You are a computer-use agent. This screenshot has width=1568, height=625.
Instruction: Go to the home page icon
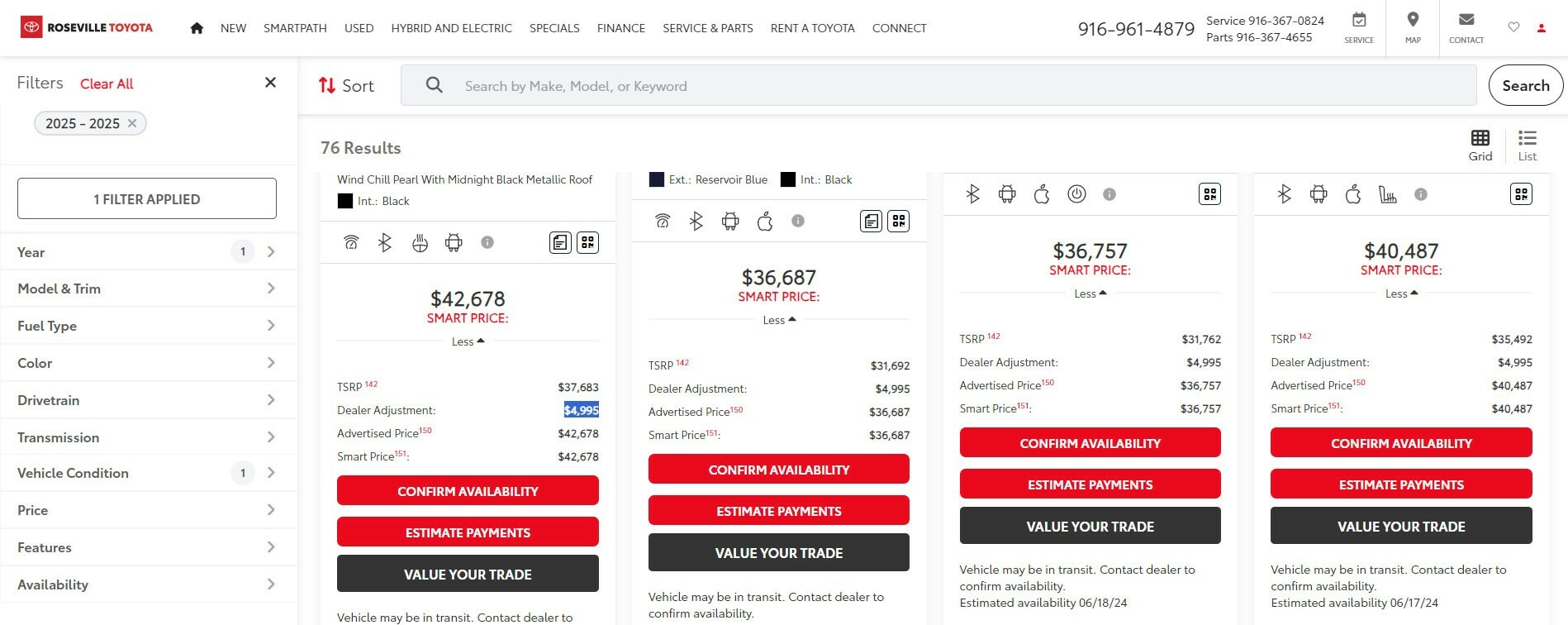[197, 28]
